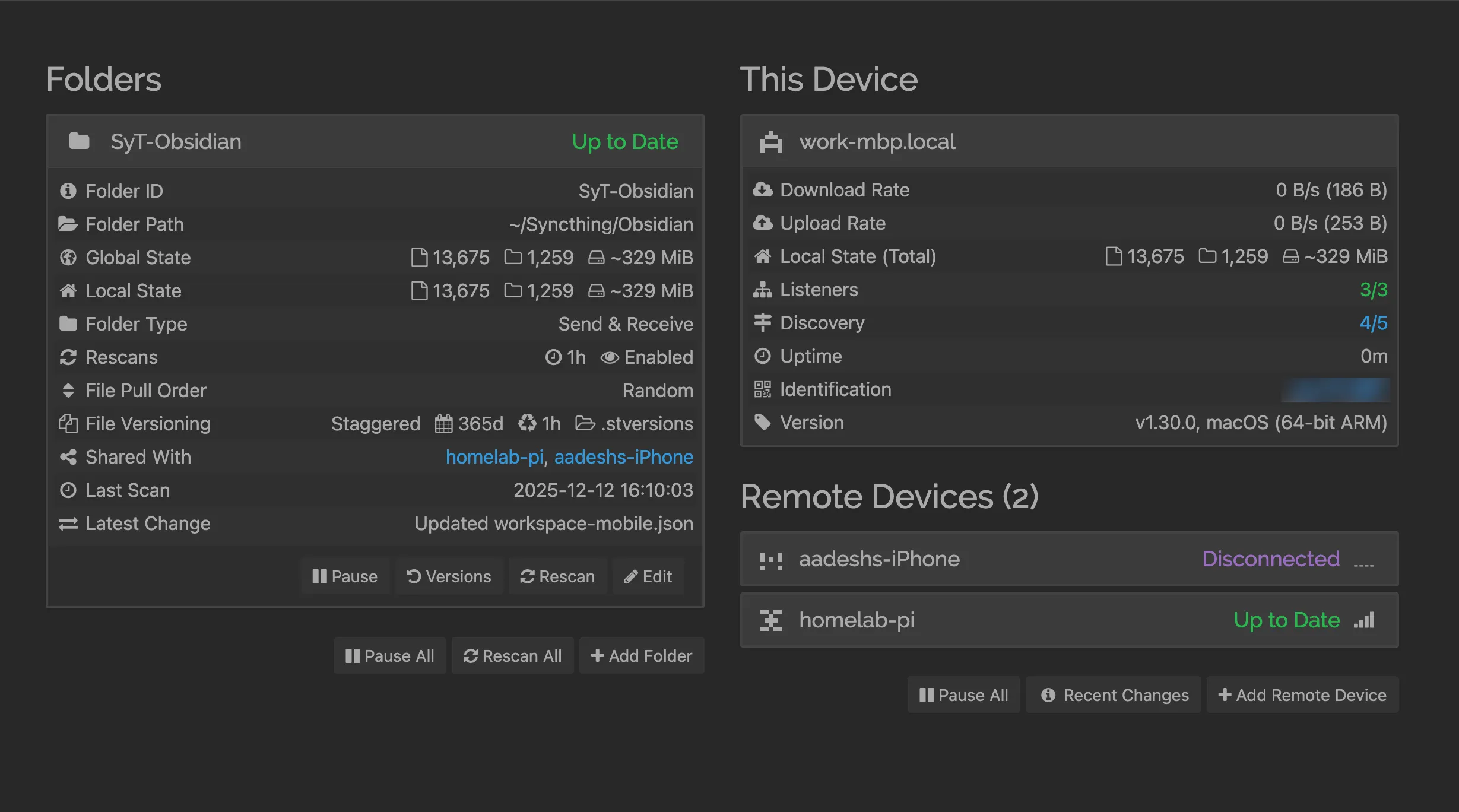Viewport: 1459px width, 812px height.
Task: Click the globe icon beside Global State
Action: pyautogui.click(x=68, y=257)
